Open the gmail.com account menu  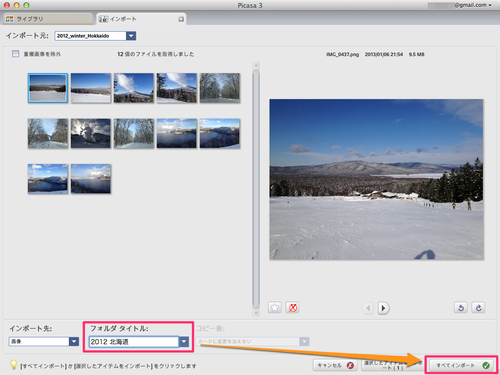pos(472,5)
